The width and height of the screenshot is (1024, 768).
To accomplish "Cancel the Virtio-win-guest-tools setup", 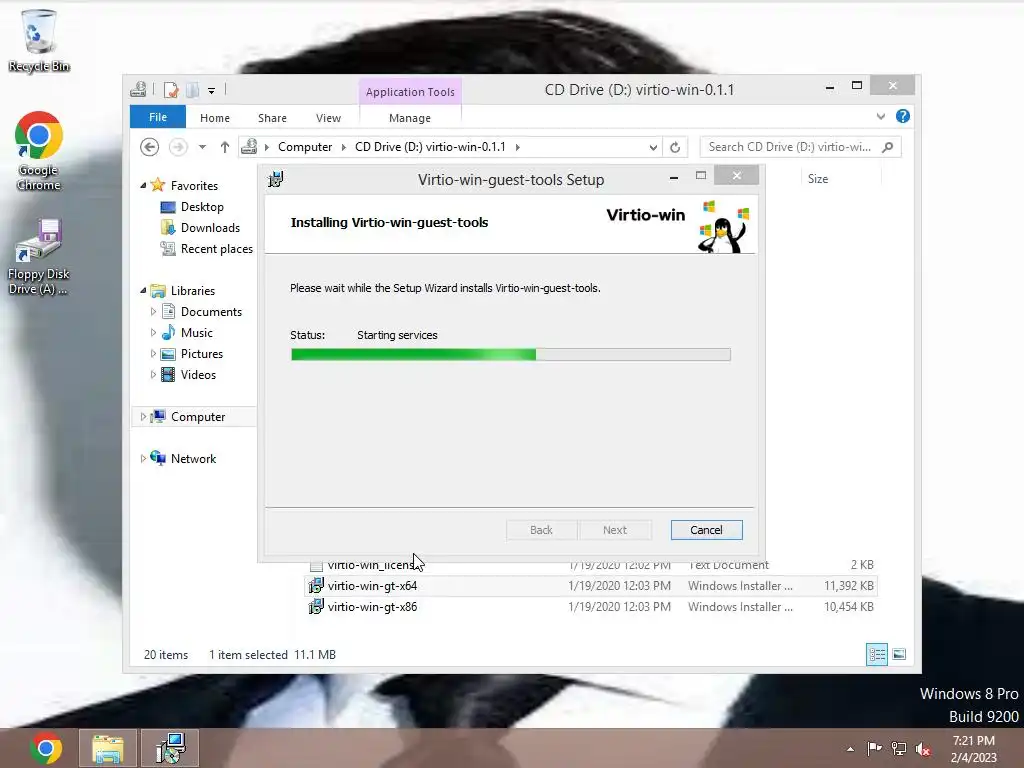I will 707,530.
